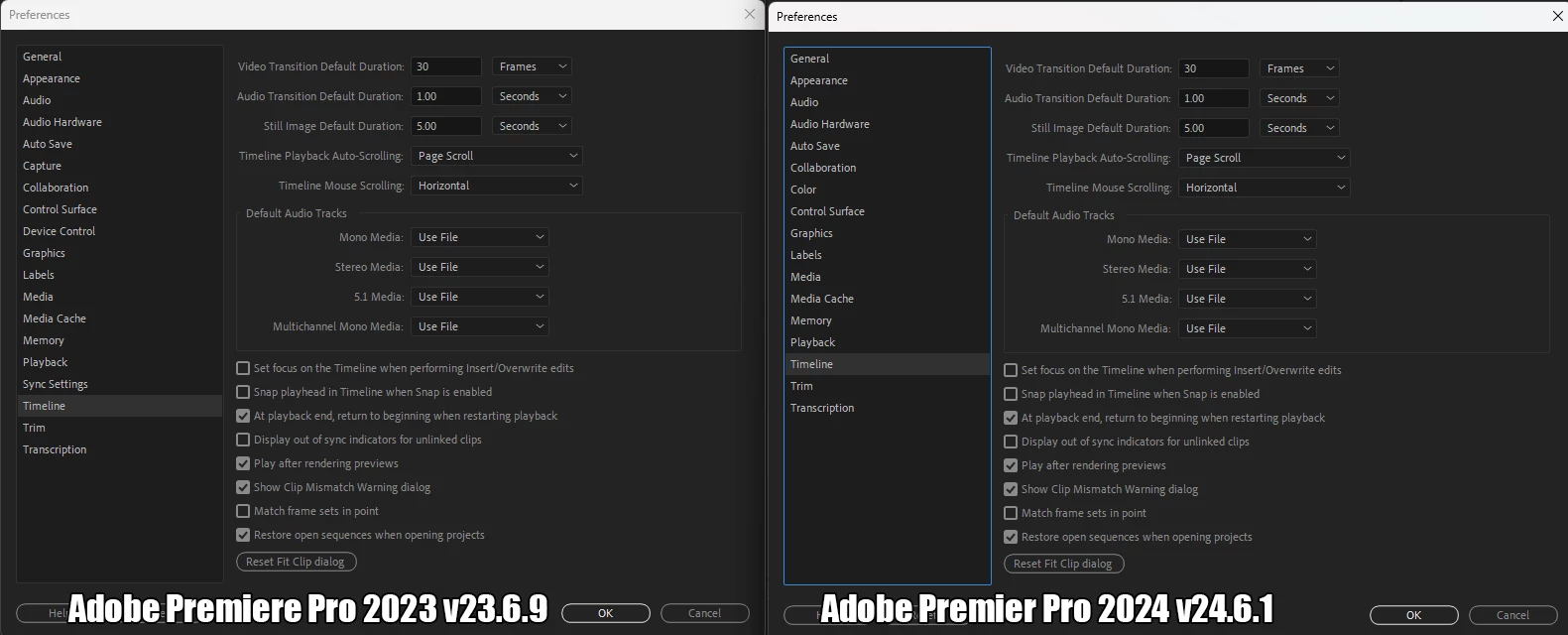Image resolution: width=1568 pixels, height=635 pixels.
Task: Uncheck Play after rendering previews, left window
Action: coord(243,463)
